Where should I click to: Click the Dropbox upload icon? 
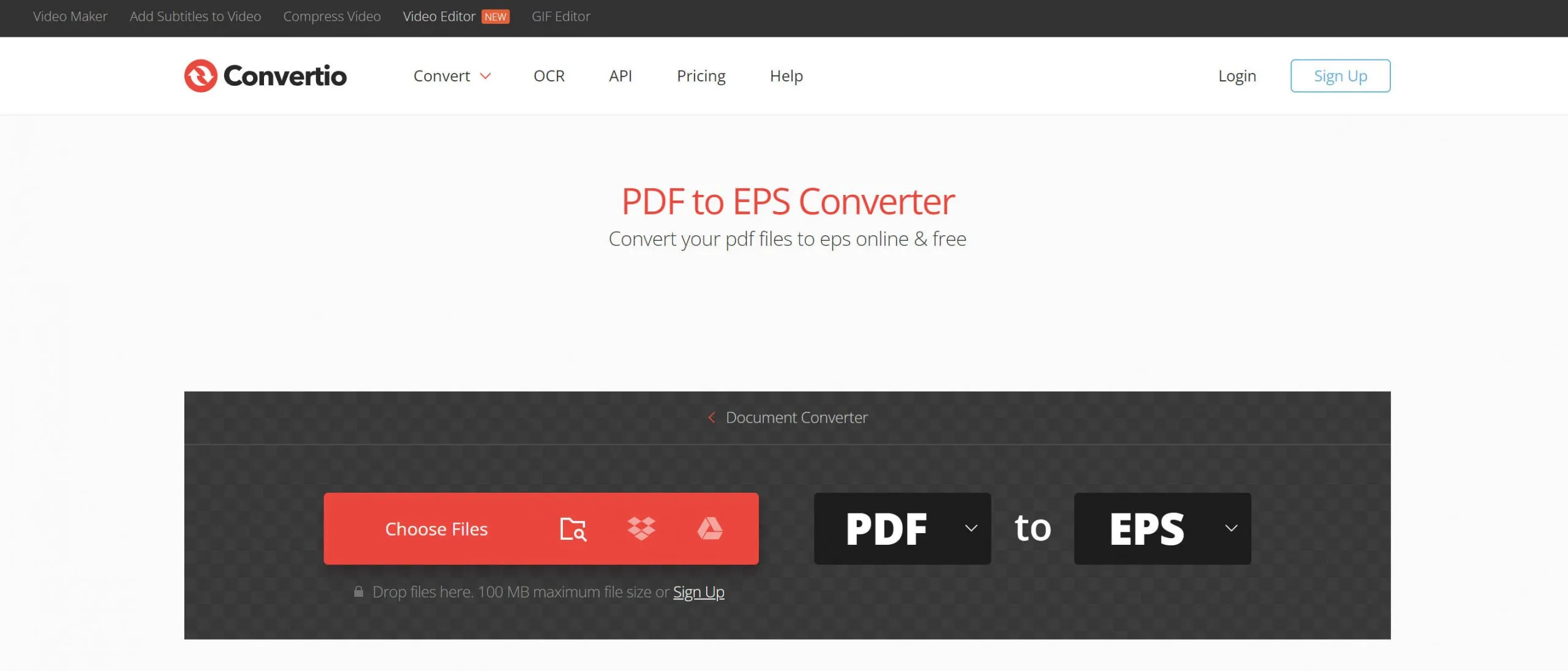click(x=640, y=528)
